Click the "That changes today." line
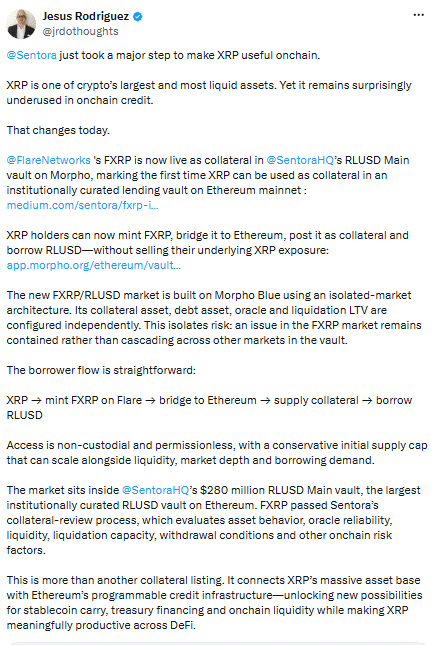This screenshot has height=645, width=435. tap(58, 130)
